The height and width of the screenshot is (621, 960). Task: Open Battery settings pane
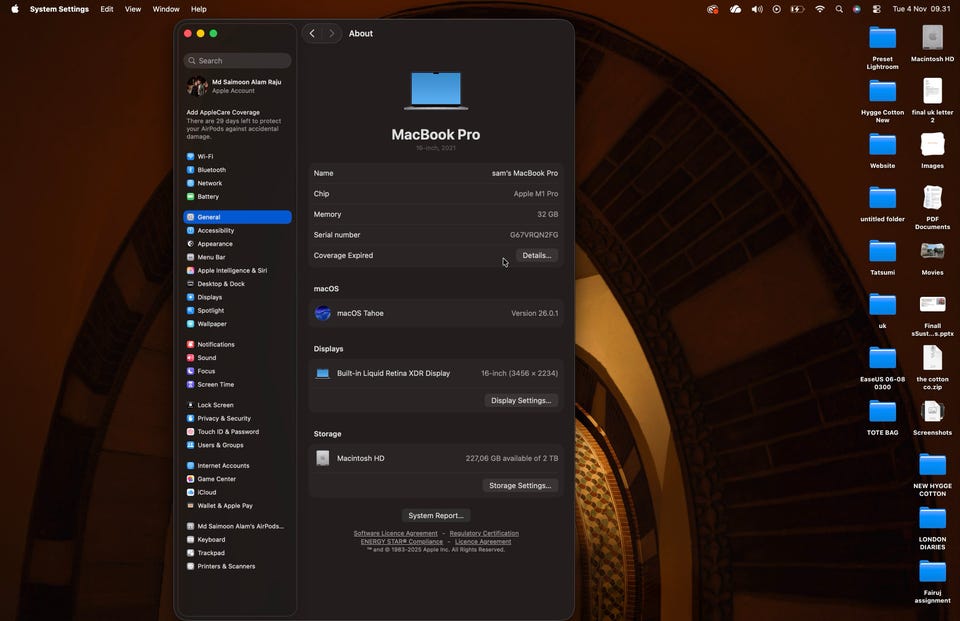tap(208, 197)
